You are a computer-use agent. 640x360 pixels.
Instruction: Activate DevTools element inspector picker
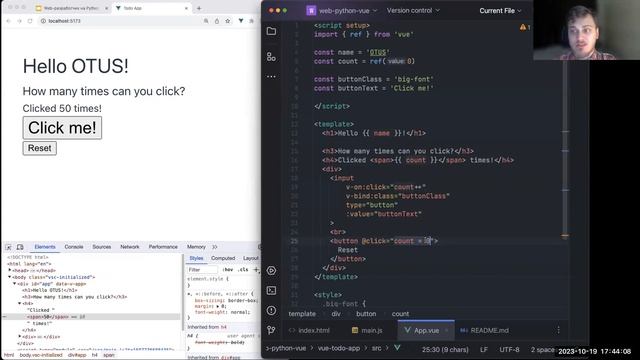point(8,247)
